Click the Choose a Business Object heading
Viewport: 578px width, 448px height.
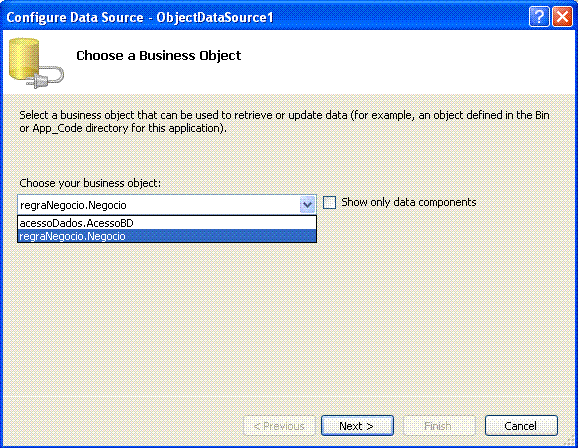pyautogui.click(x=159, y=56)
